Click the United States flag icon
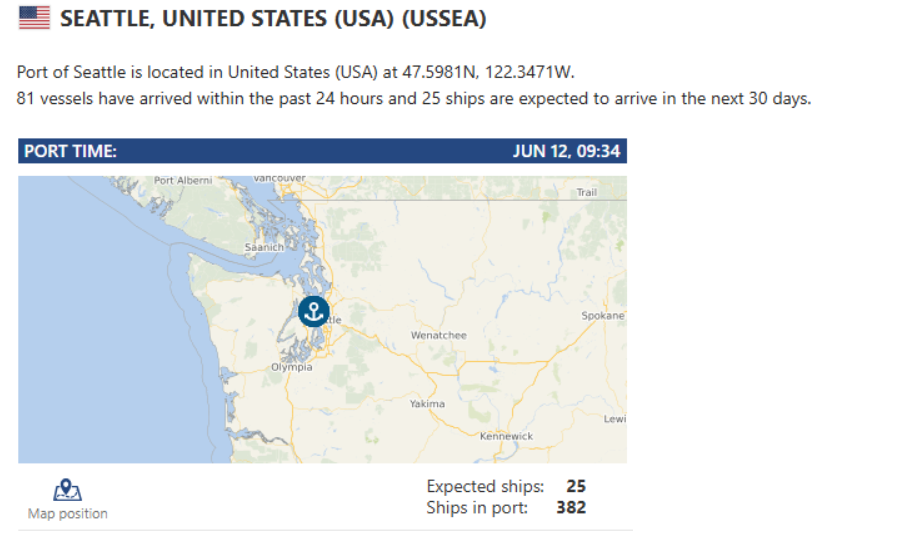 point(34,18)
